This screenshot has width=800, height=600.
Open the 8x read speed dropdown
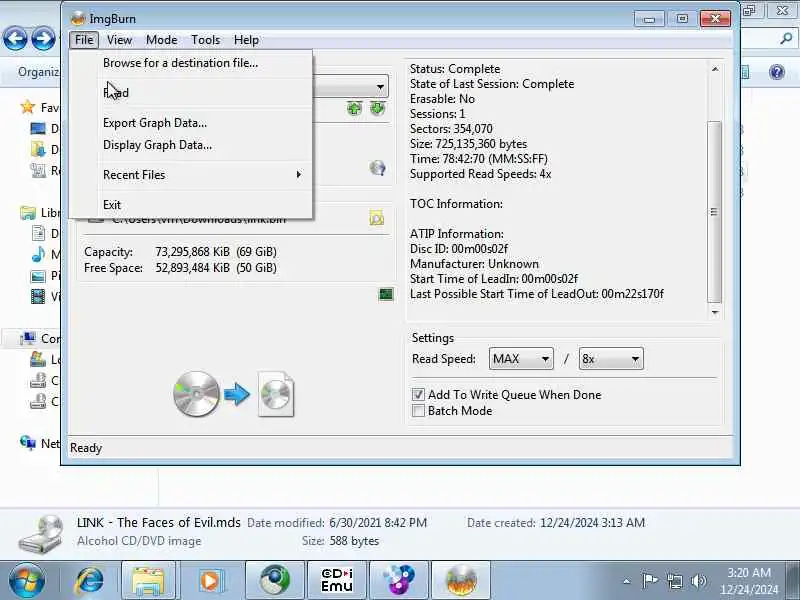pos(611,359)
